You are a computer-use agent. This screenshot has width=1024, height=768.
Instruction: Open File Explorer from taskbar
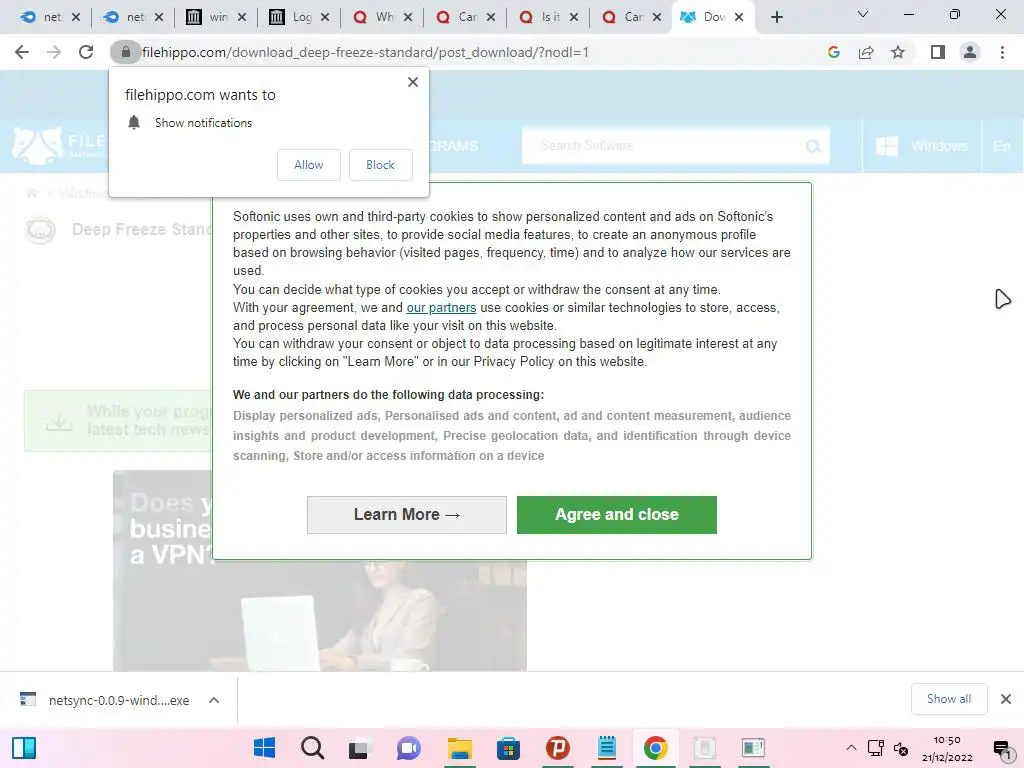[x=459, y=748]
